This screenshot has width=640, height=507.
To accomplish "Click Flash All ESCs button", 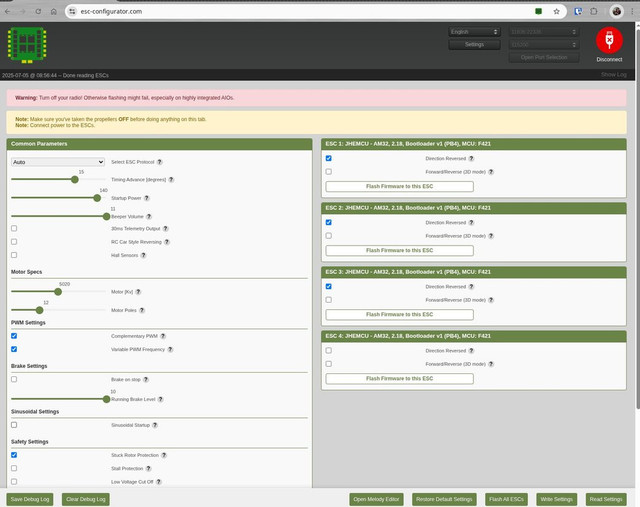I will (x=506, y=499).
